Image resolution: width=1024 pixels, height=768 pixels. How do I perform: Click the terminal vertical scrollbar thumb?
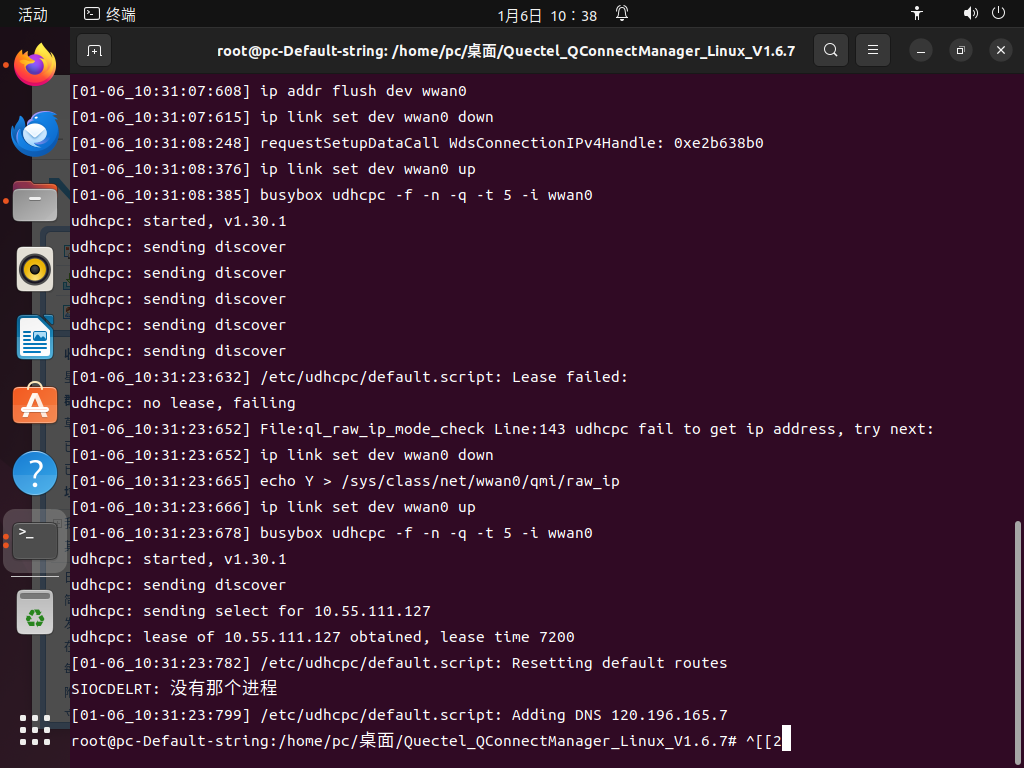click(x=1017, y=641)
